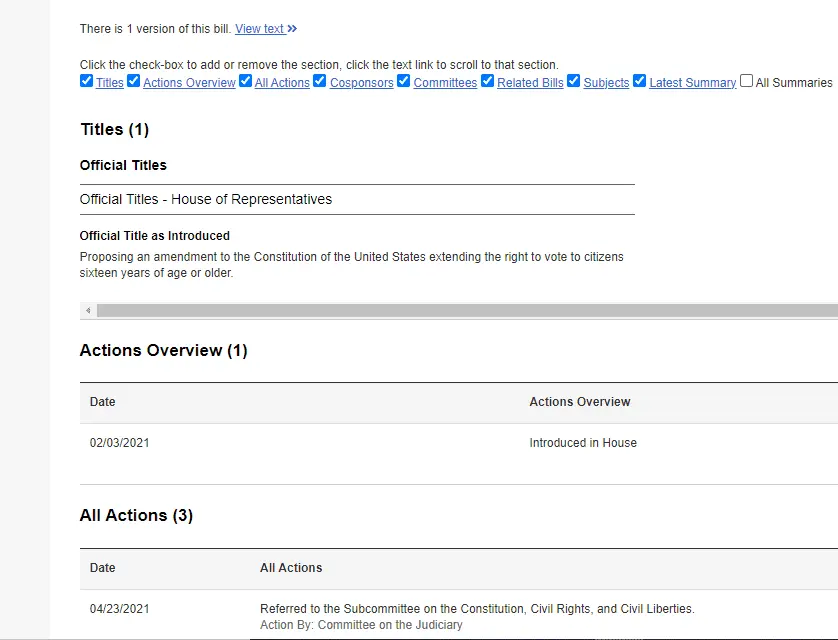
Task: Uncheck the Latest Summary checkbox
Action: click(x=640, y=81)
